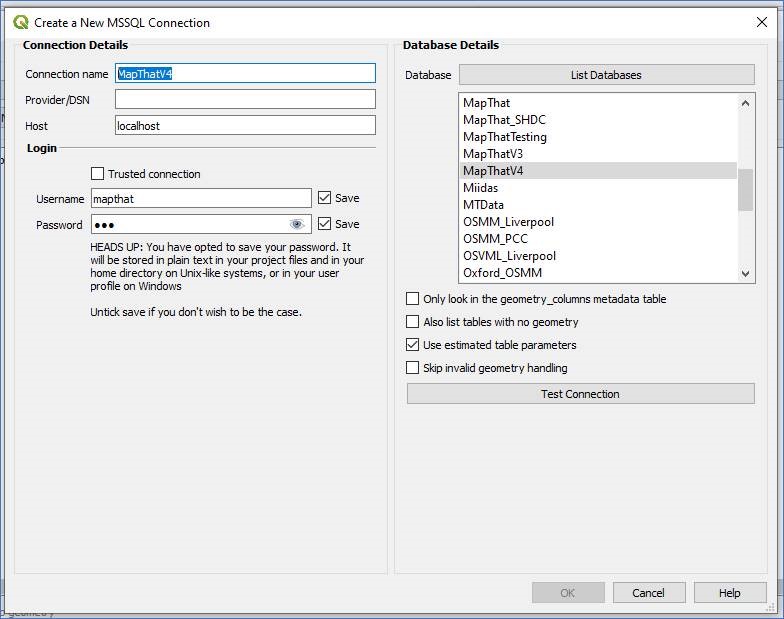This screenshot has height=619, width=784.
Task: Close the MSSQL connection dialog
Action: tap(762, 22)
